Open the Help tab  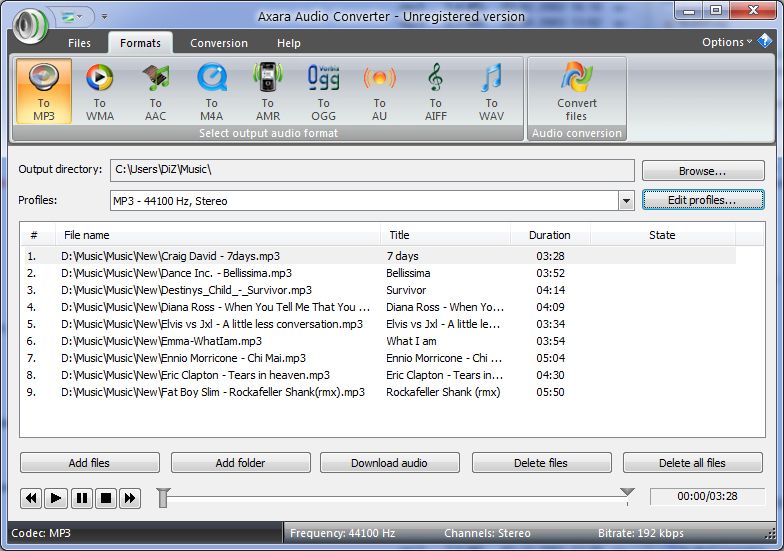click(289, 43)
